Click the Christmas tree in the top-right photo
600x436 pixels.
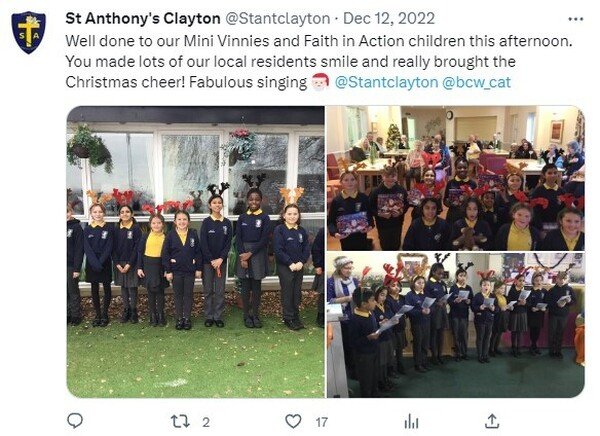pos(393,136)
